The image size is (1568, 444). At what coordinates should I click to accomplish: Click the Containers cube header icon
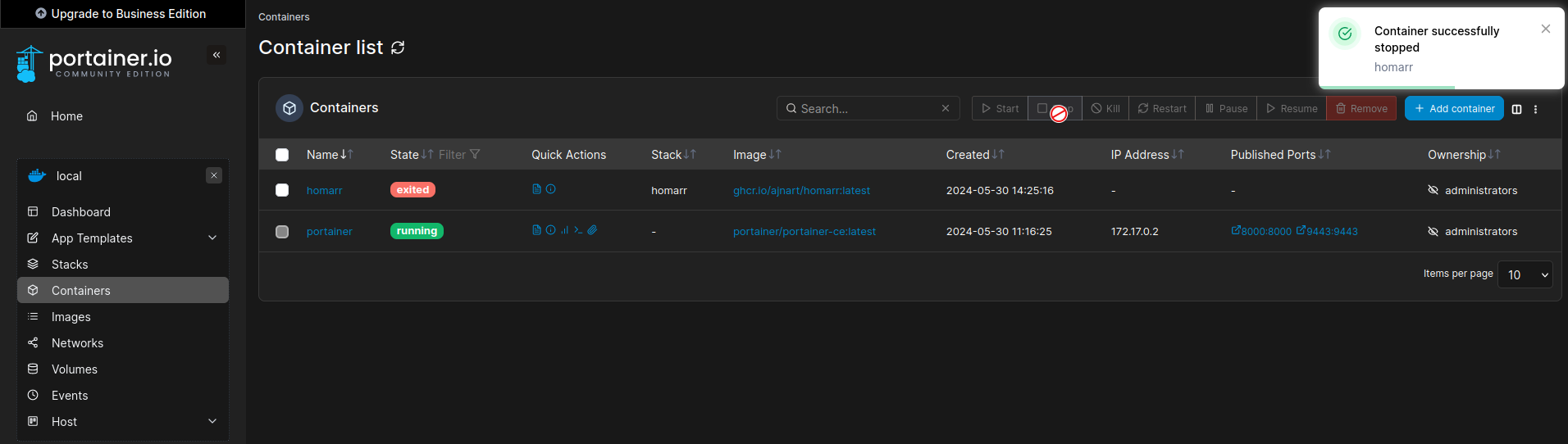[289, 108]
